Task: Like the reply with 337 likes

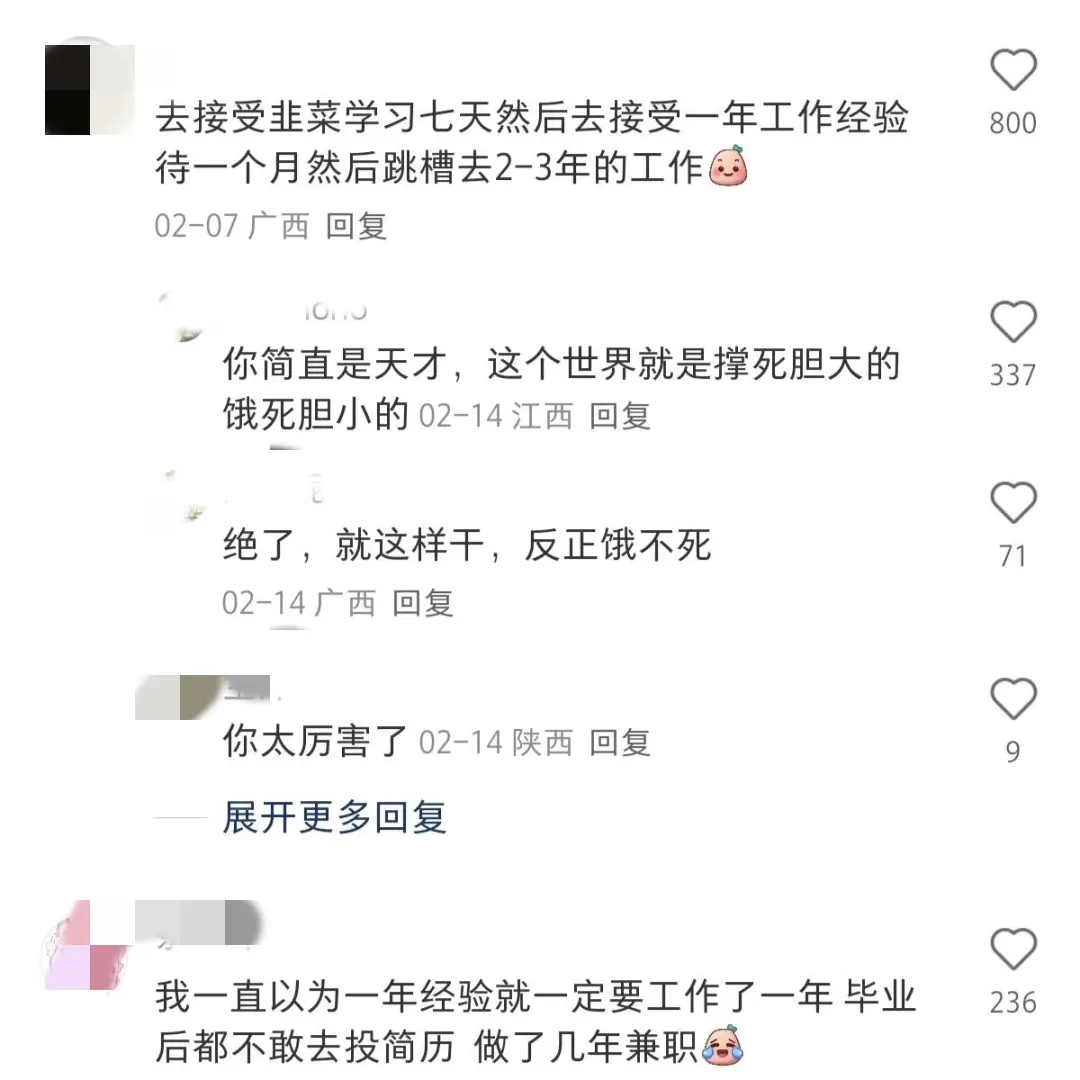Action: [1013, 322]
